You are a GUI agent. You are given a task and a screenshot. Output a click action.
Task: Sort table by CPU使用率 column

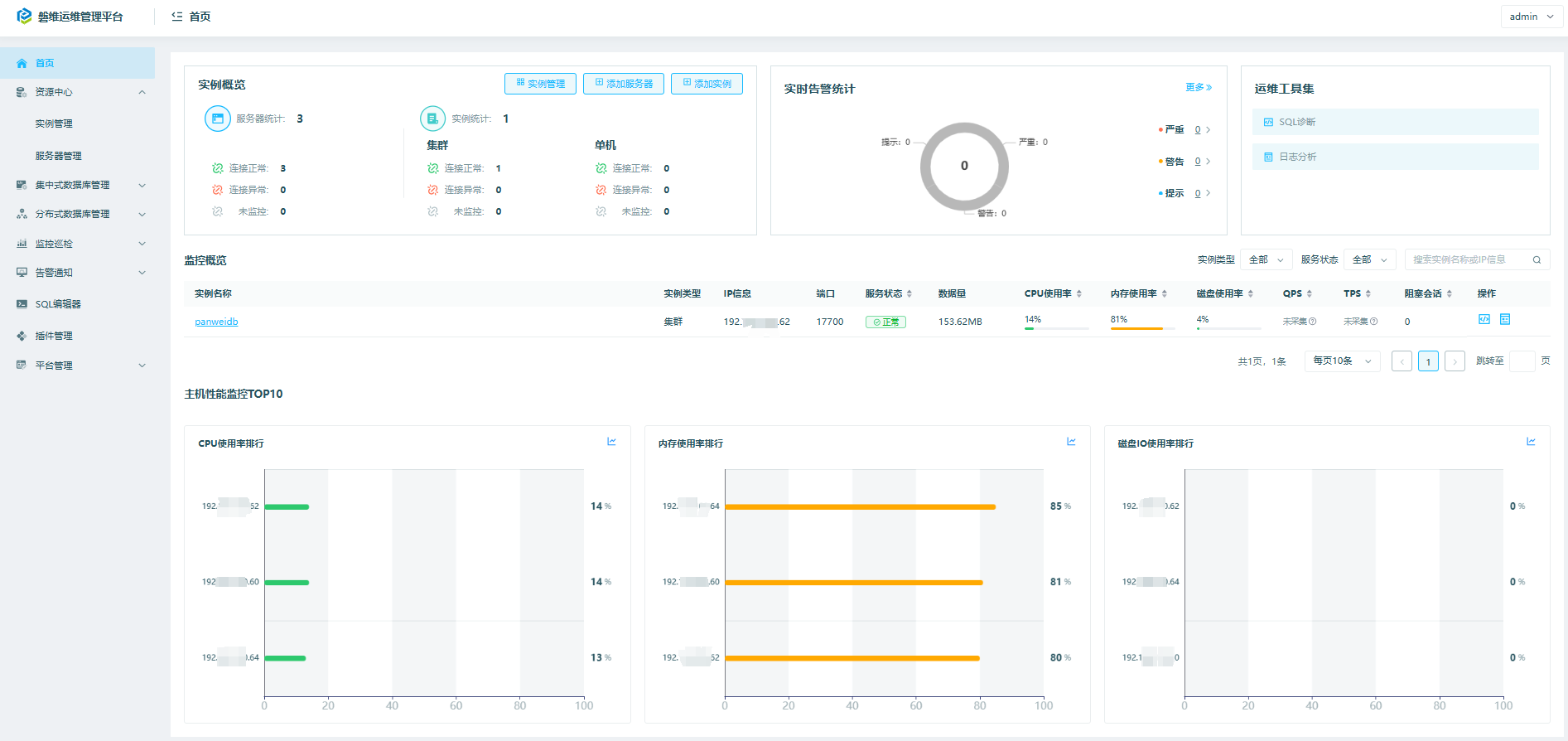pos(1079,293)
